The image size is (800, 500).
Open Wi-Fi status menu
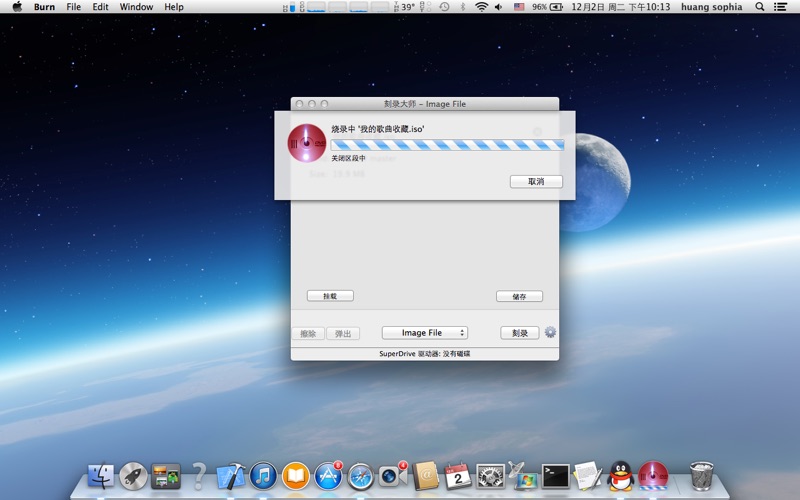(x=481, y=7)
